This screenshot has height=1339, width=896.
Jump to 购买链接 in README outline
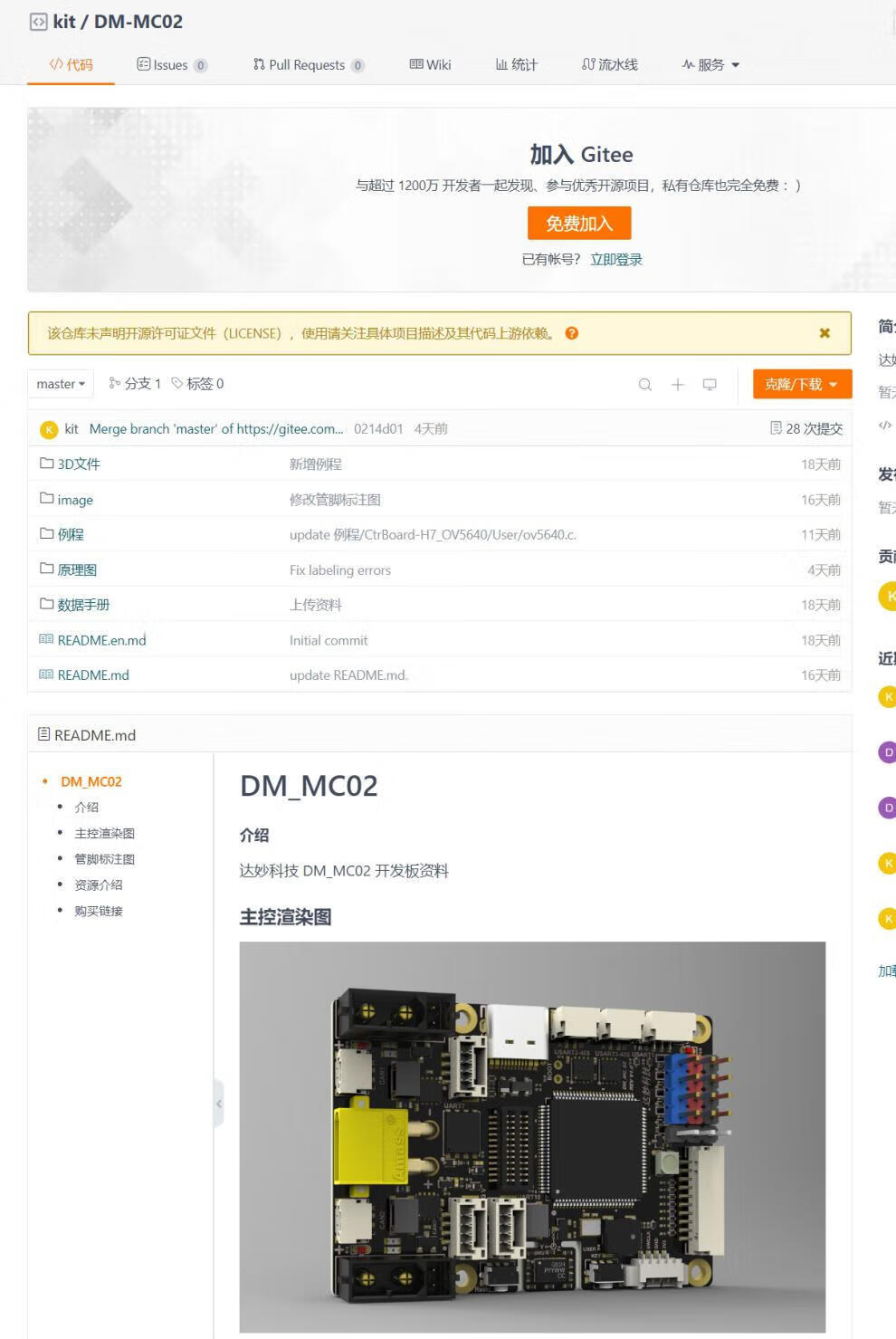[99, 911]
